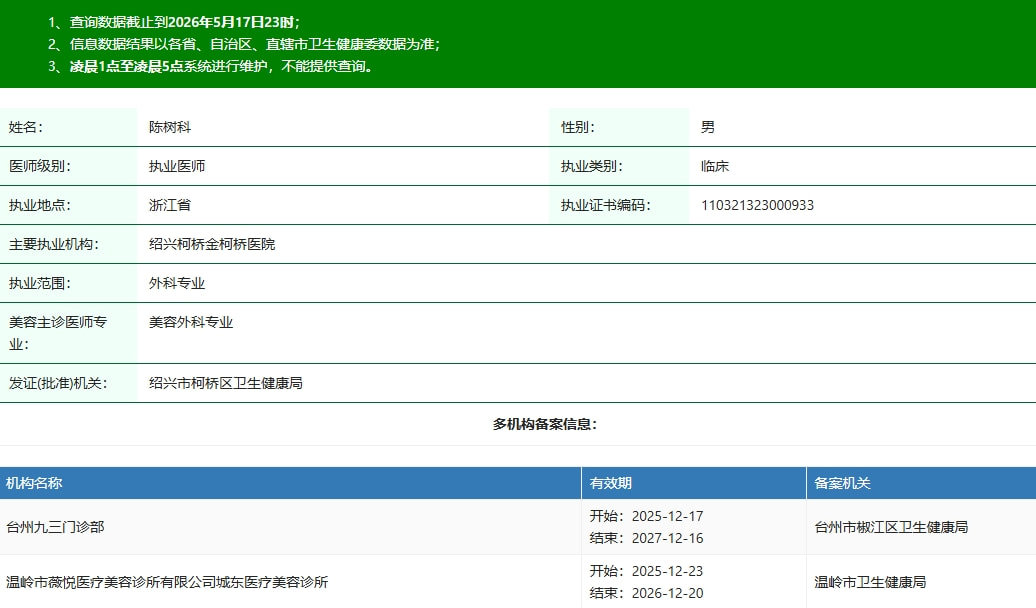The image size is (1036, 608).
Task: Click the 医师级别 label
Action: point(40,166)
